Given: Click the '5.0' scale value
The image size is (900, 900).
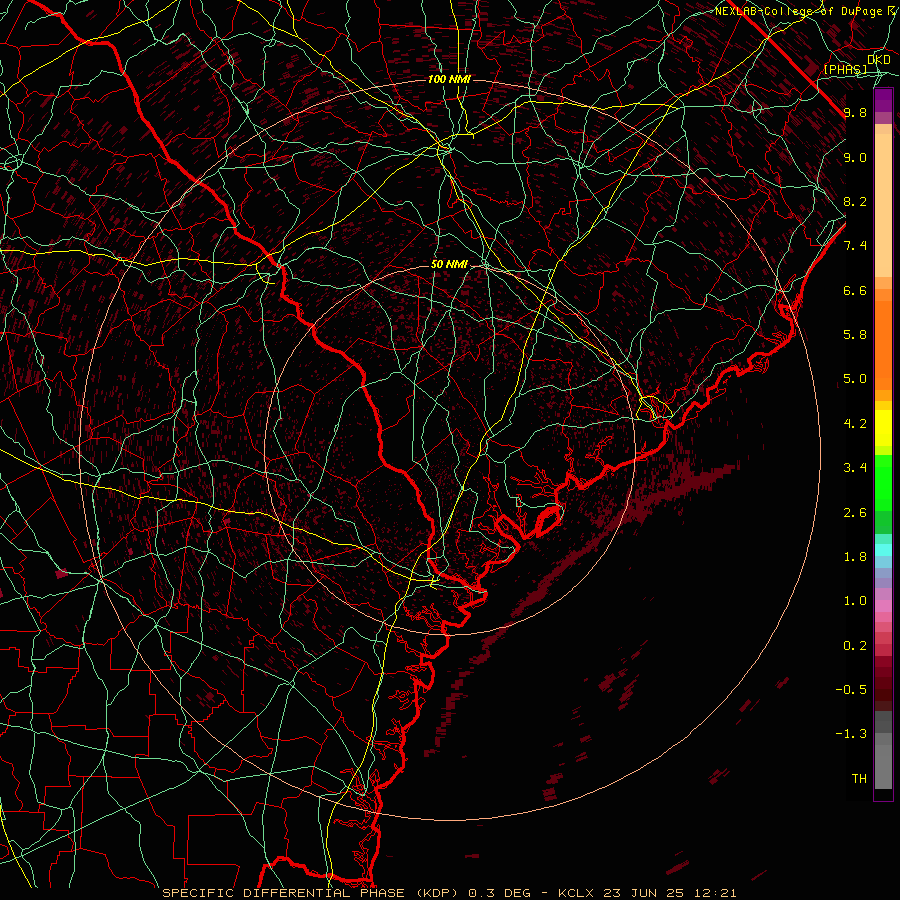Looking at the screenshot, I should (855, 379).
